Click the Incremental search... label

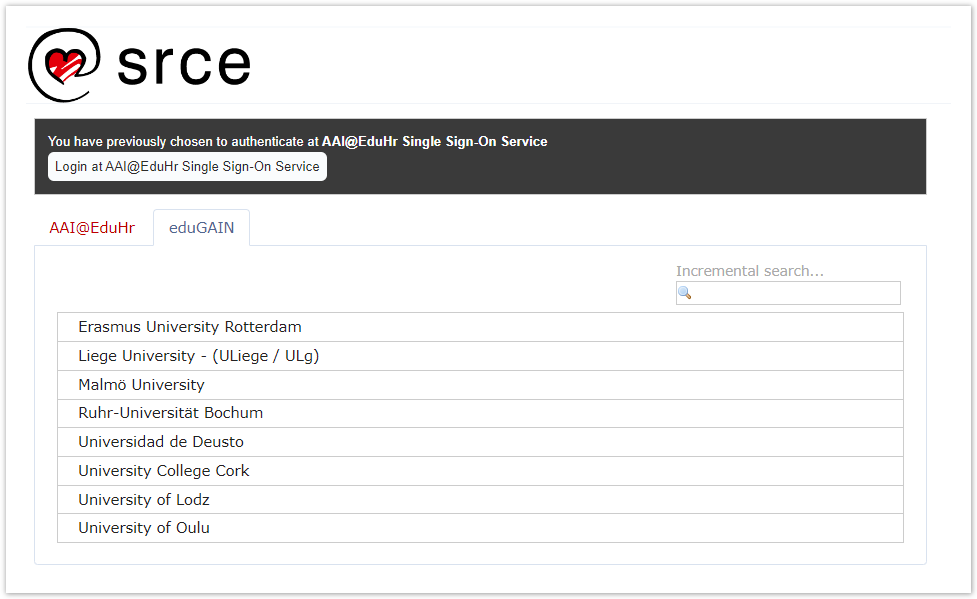(x=749, y=271)
